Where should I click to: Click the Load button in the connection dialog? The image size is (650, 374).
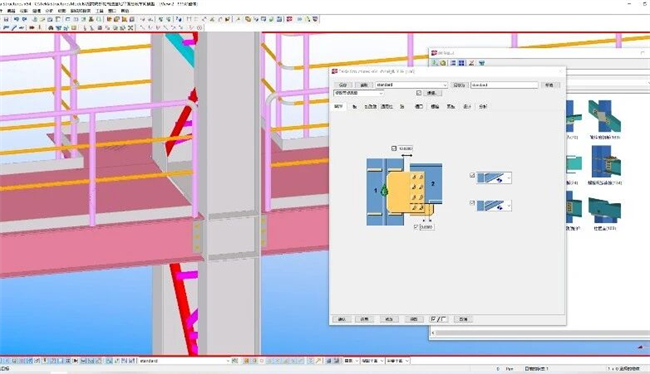[364, 85]
